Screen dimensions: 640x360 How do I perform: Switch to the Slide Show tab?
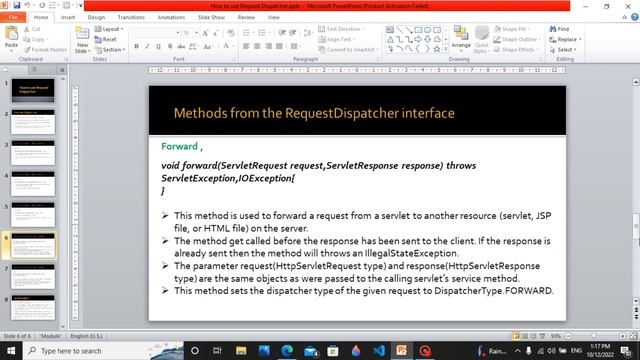tap(211, 18)
